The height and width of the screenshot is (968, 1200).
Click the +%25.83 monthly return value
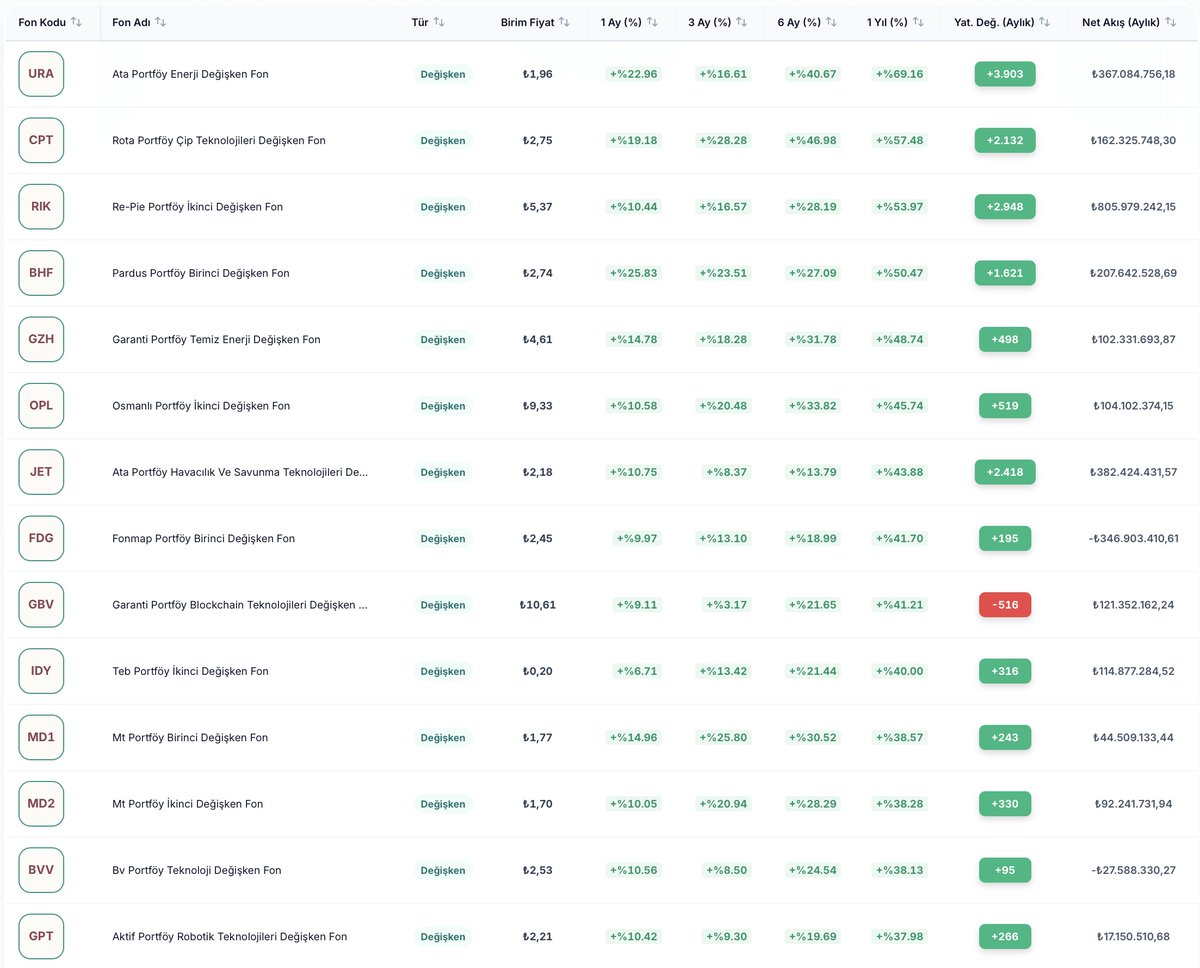click(x=633, y=273)
